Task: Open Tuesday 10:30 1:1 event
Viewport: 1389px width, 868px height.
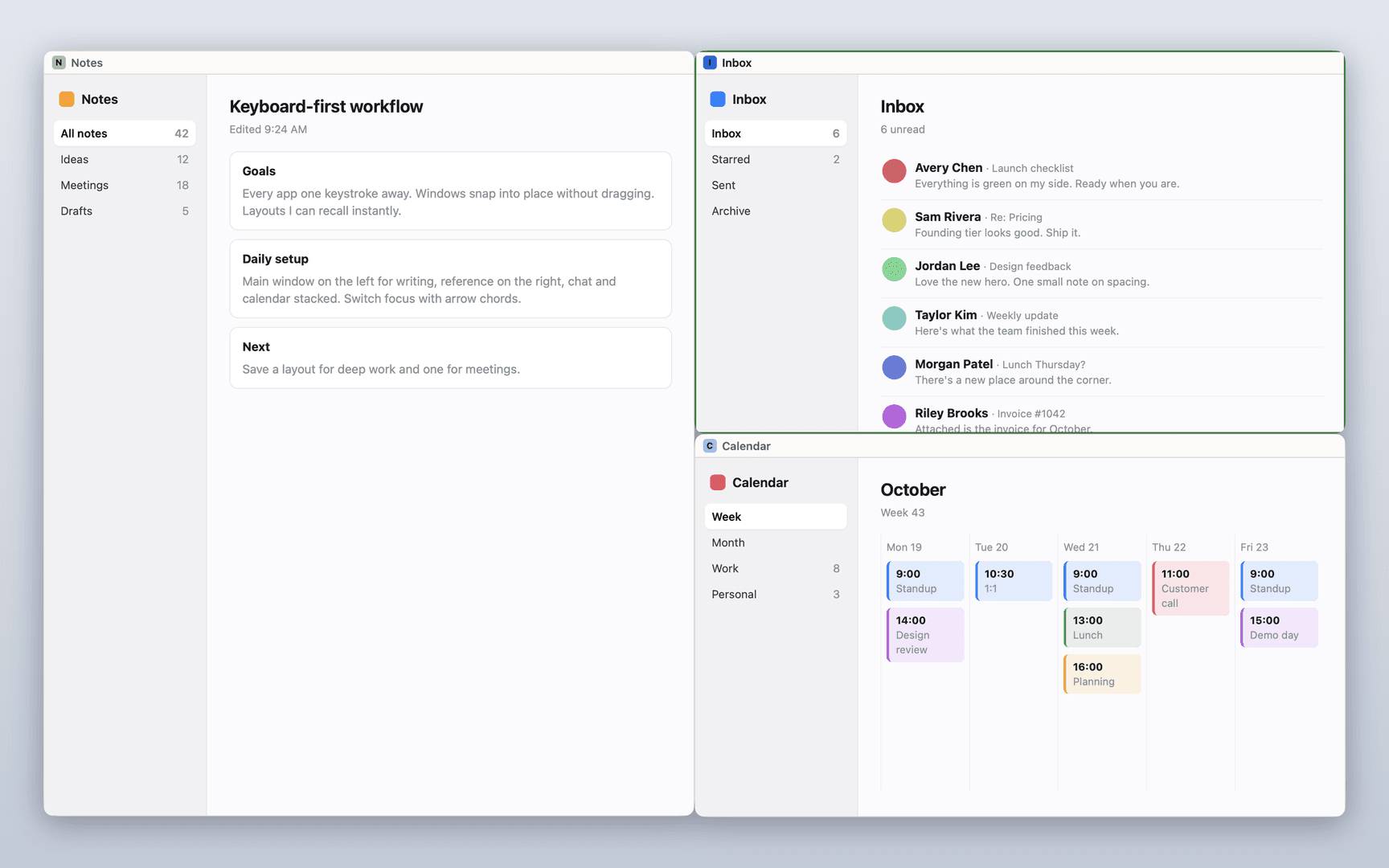Action: 1014,581
